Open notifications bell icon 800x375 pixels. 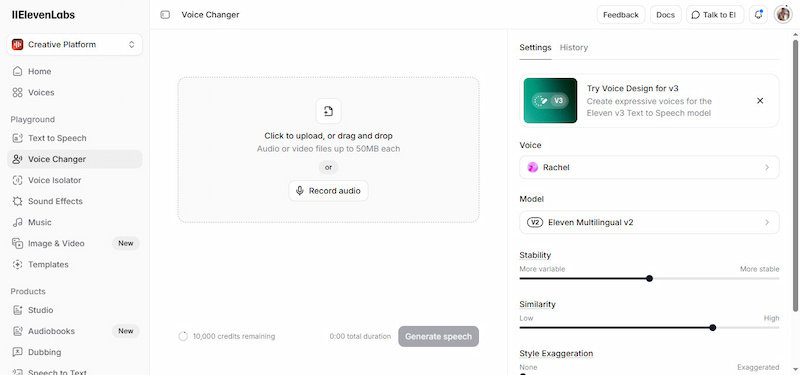758,15
